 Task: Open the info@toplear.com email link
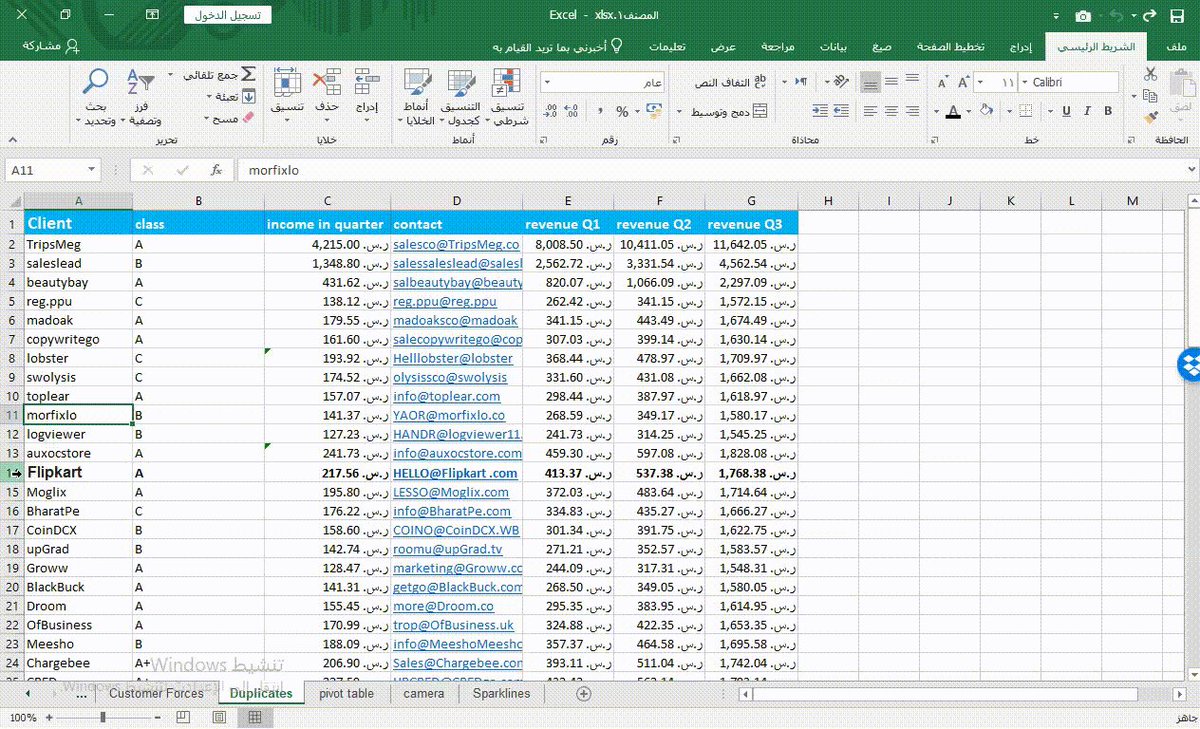[445, 396]
